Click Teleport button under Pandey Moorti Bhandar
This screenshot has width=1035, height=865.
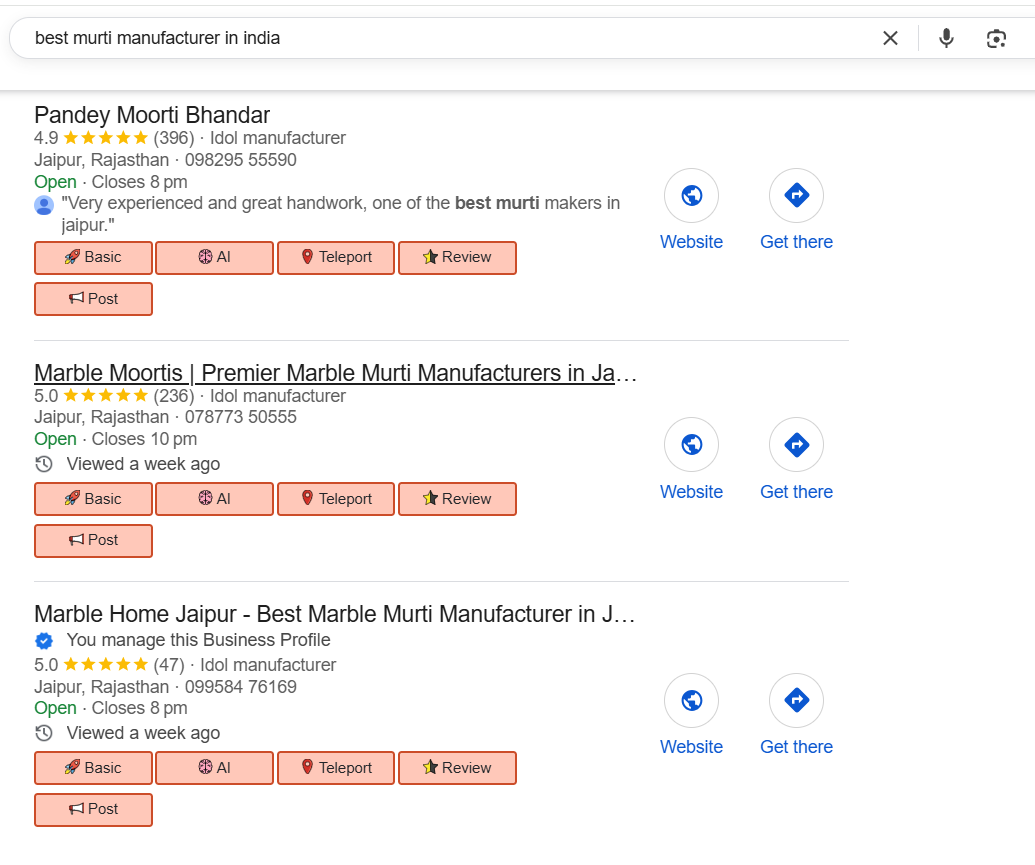pyautogui.click(x=336, y=257)
